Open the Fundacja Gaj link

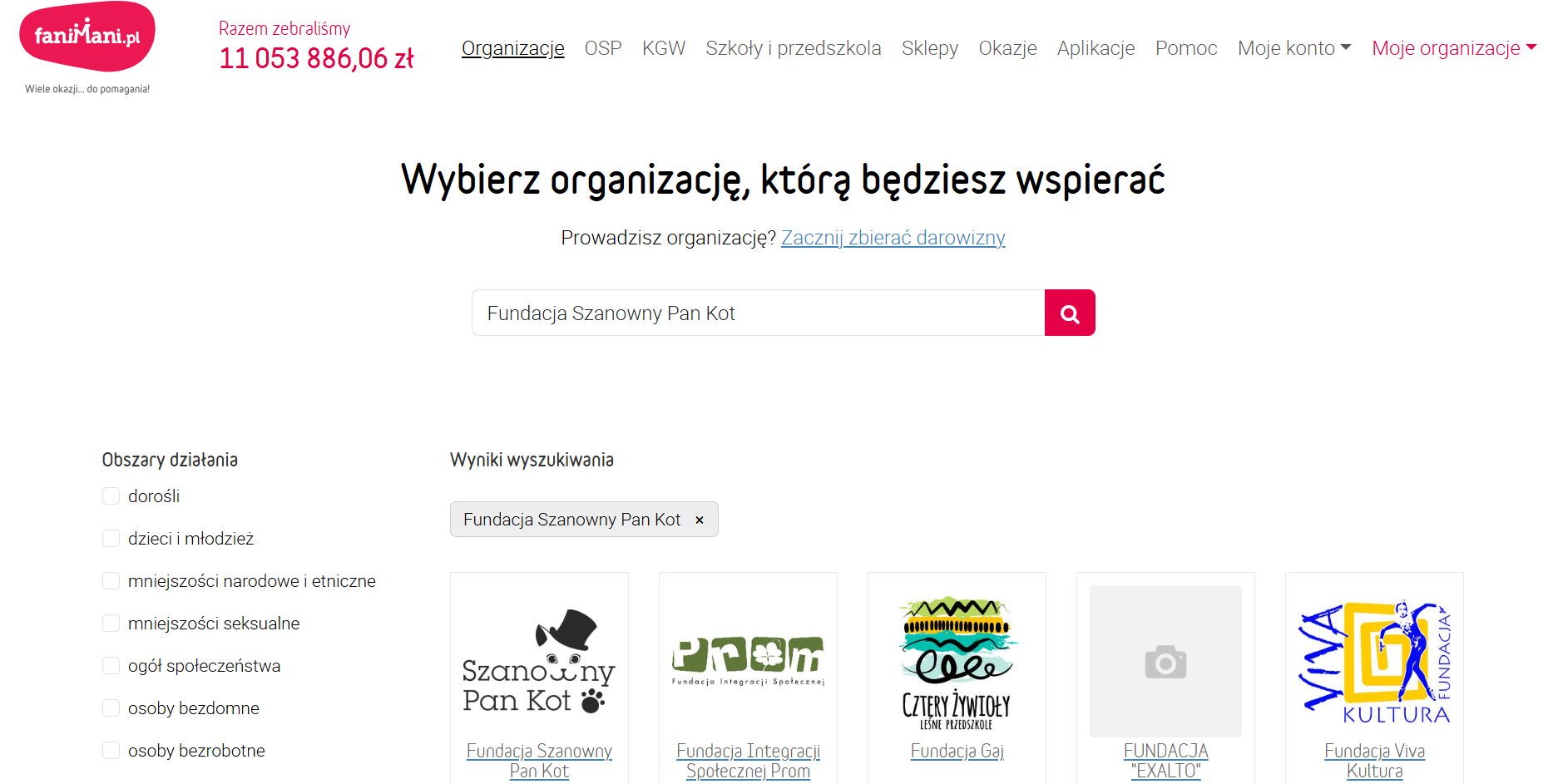tap(957, 751)
